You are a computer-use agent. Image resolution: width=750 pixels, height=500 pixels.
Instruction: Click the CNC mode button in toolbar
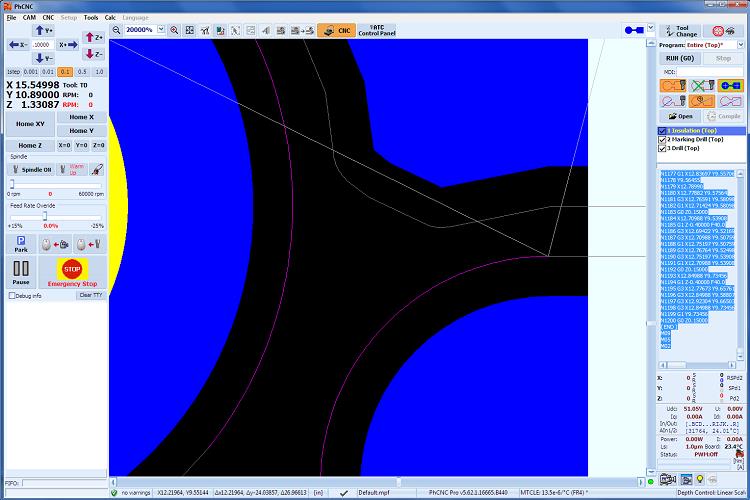point(337,31)
